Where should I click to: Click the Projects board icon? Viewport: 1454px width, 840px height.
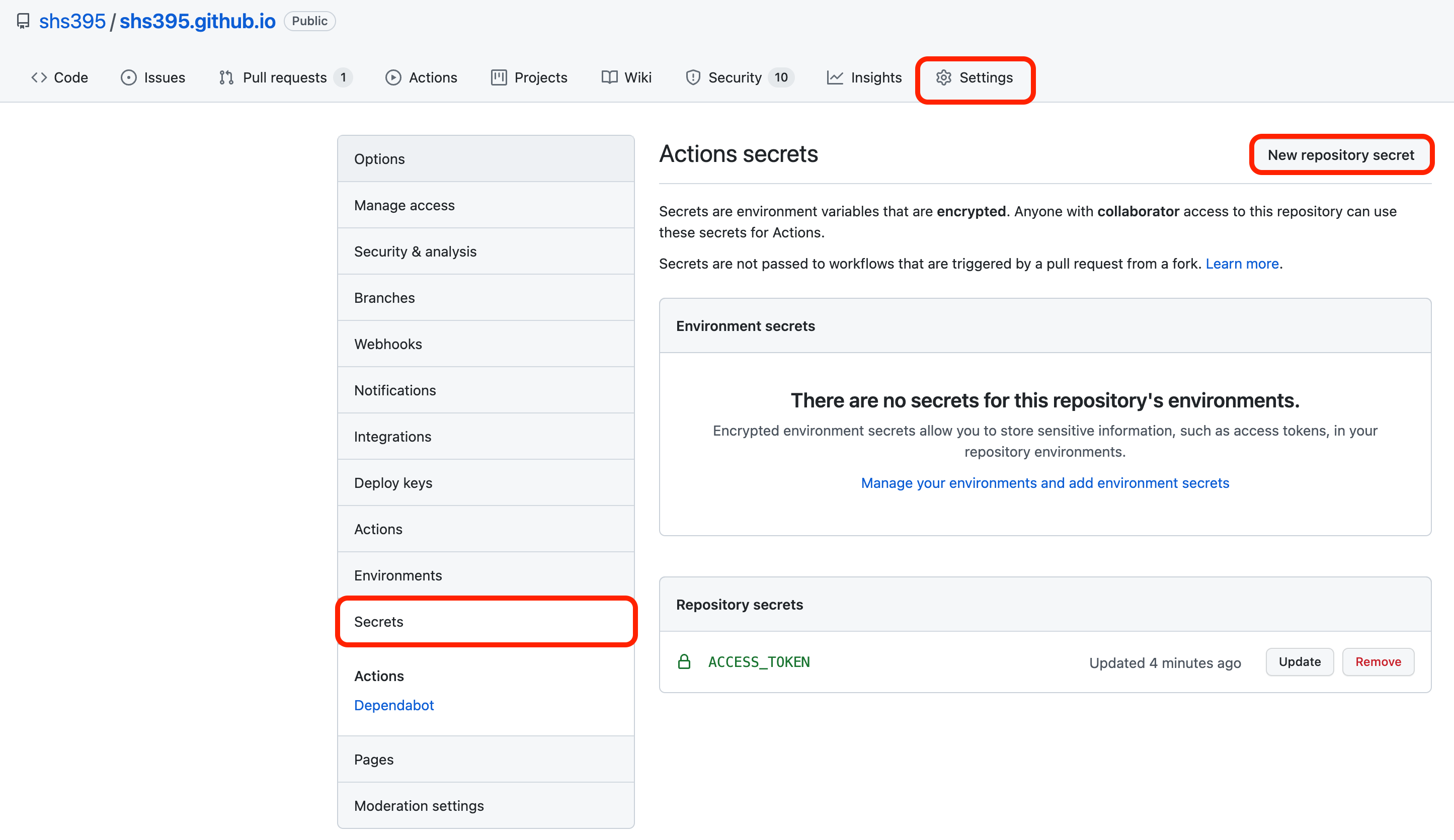point(499,77)
